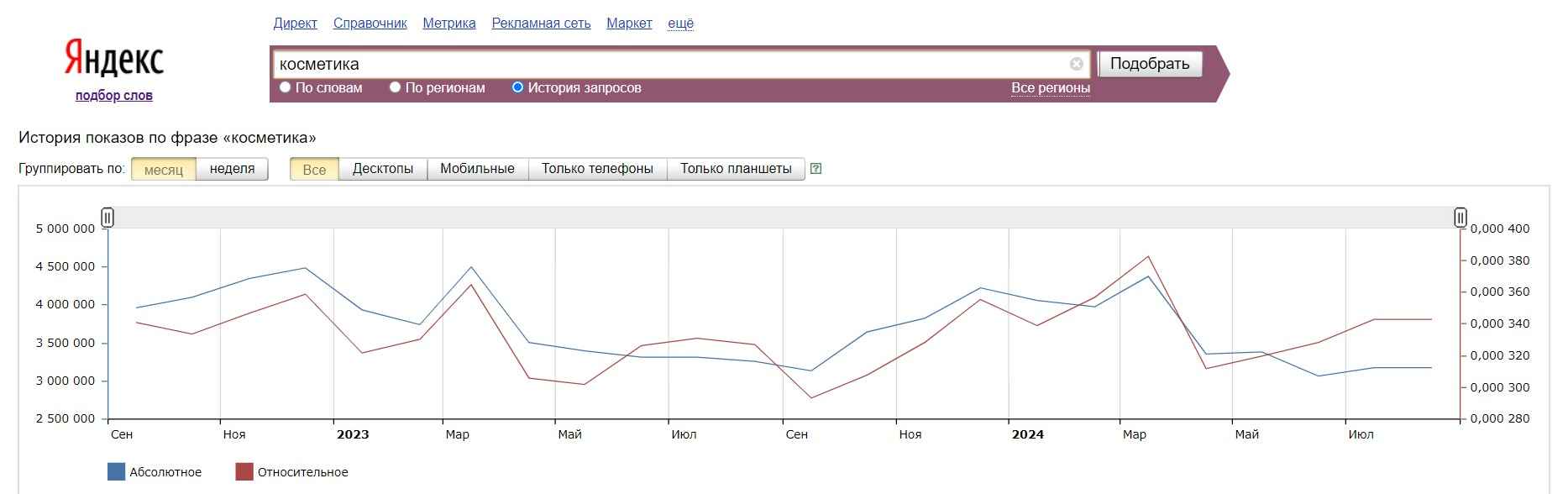Filter by Только телефоны
Screen dimensions: 1568x494
pyautogui.click(x=597, y=169)
